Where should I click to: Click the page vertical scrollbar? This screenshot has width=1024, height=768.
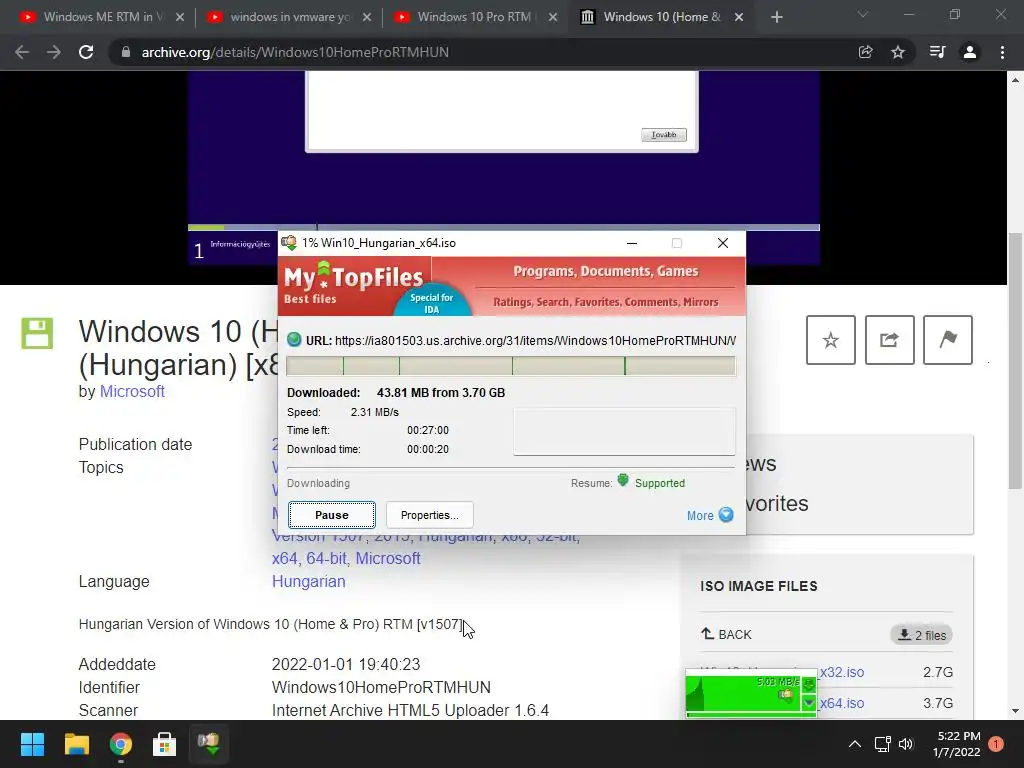click(1015, 360)
